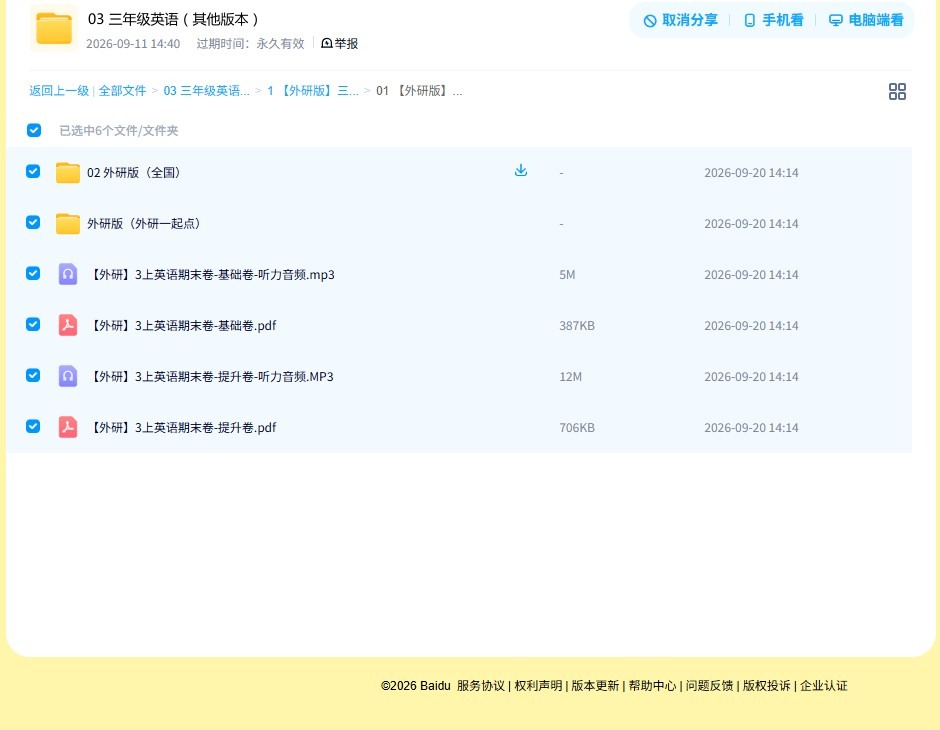Click 服务协议 footer link
The height and width of the screenshot is (730, 940).
(x=481, y=686)
